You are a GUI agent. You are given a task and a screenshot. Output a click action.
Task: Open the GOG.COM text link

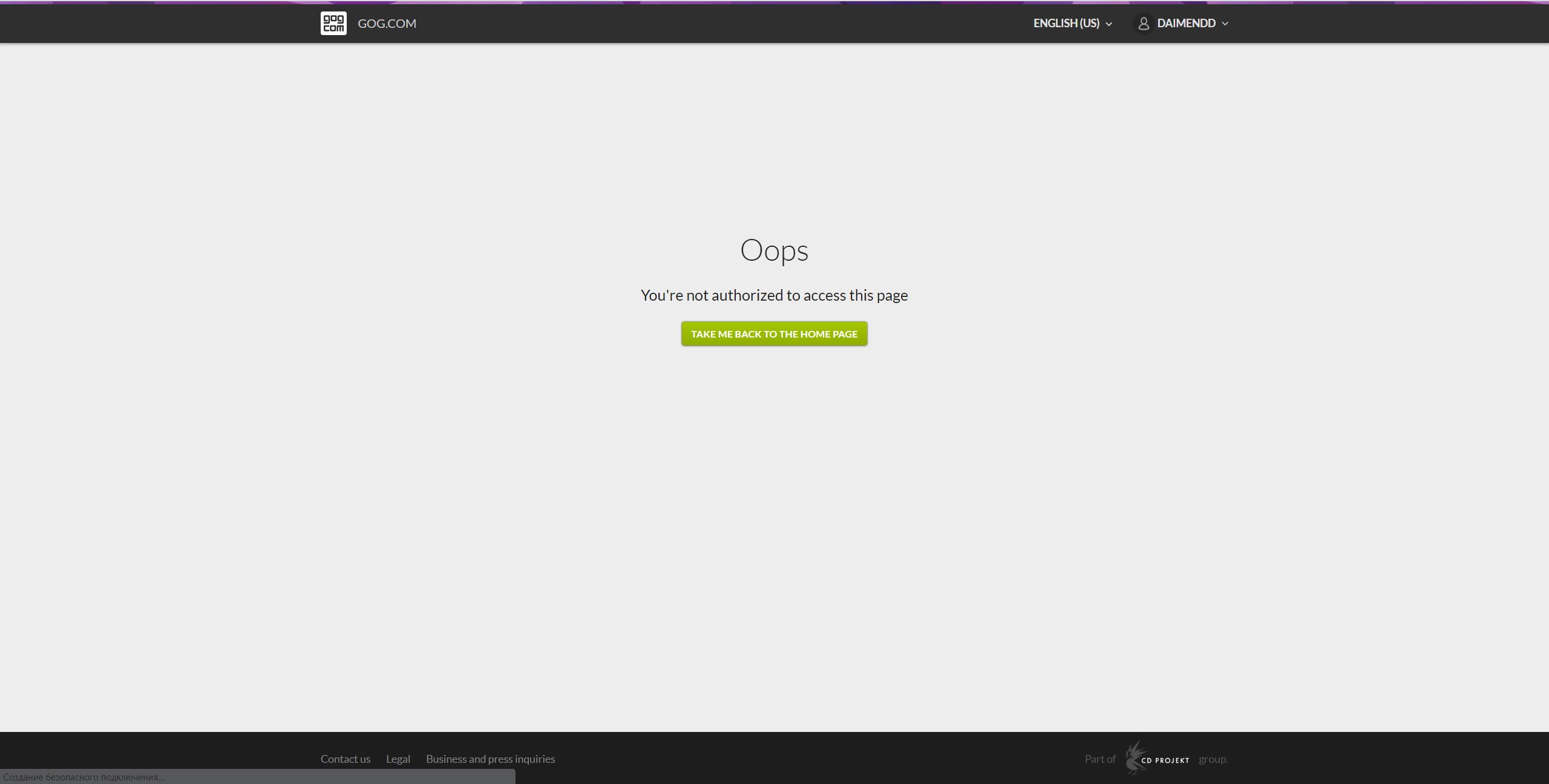coord(387,24)
